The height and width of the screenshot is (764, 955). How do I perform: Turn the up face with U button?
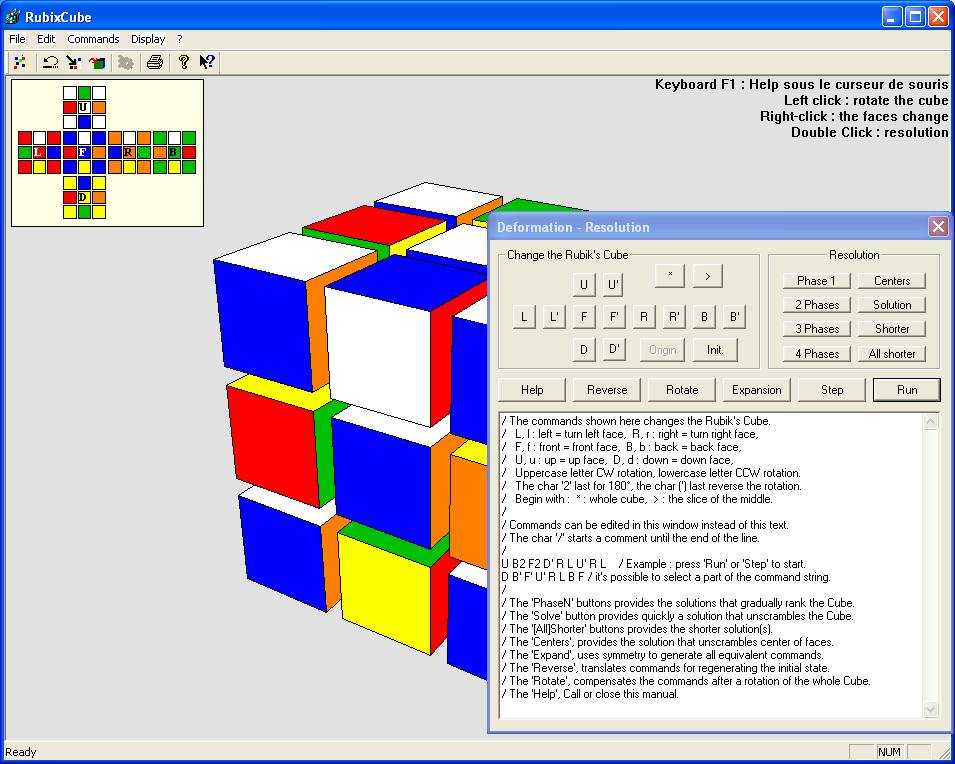[583, 285]
